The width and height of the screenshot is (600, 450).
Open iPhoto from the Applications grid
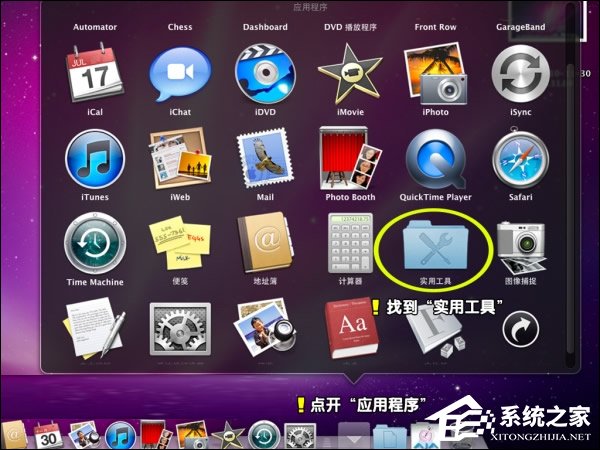(x=435, y=73)
